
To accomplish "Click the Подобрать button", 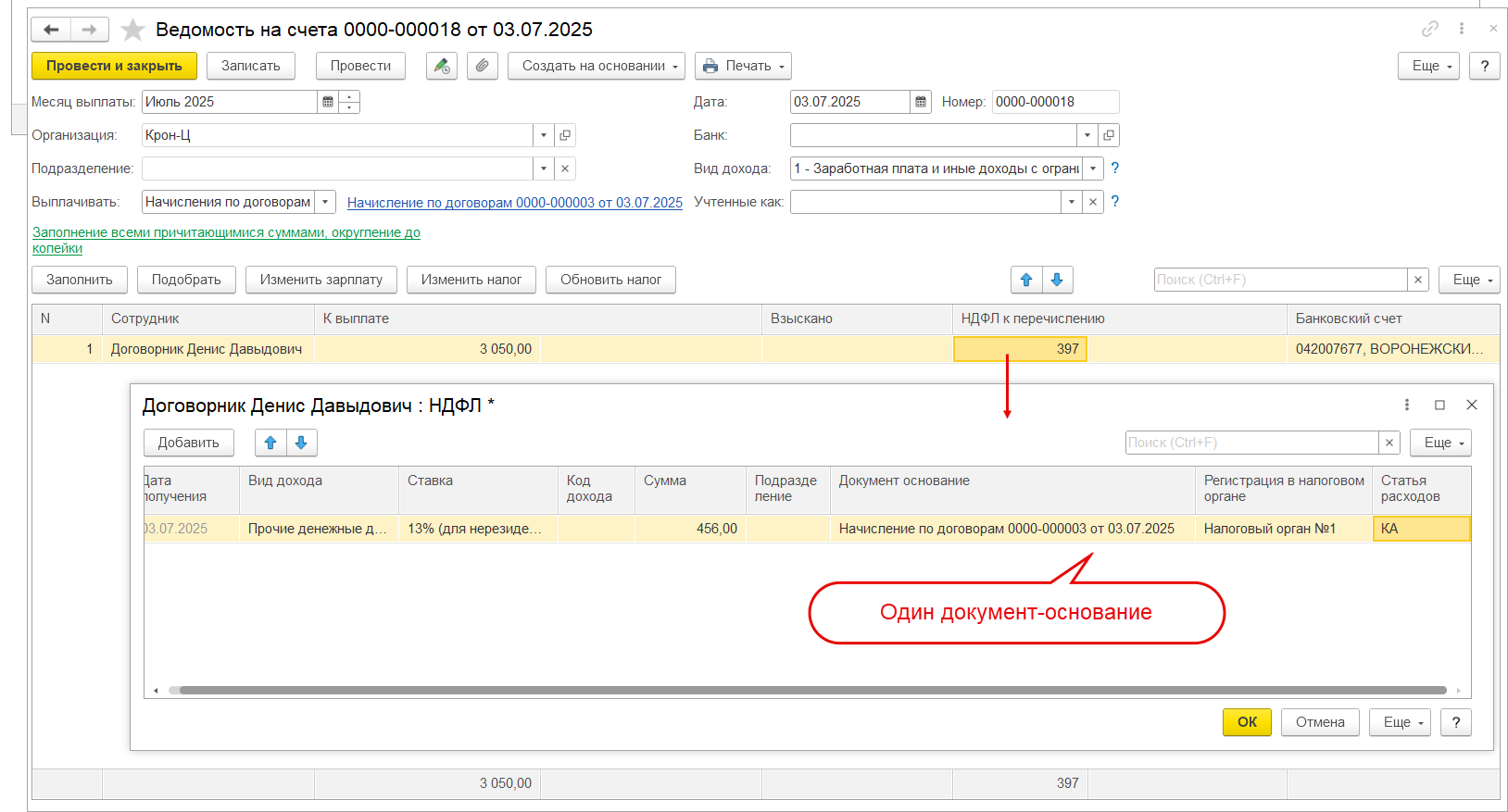I will click(186, 280).
